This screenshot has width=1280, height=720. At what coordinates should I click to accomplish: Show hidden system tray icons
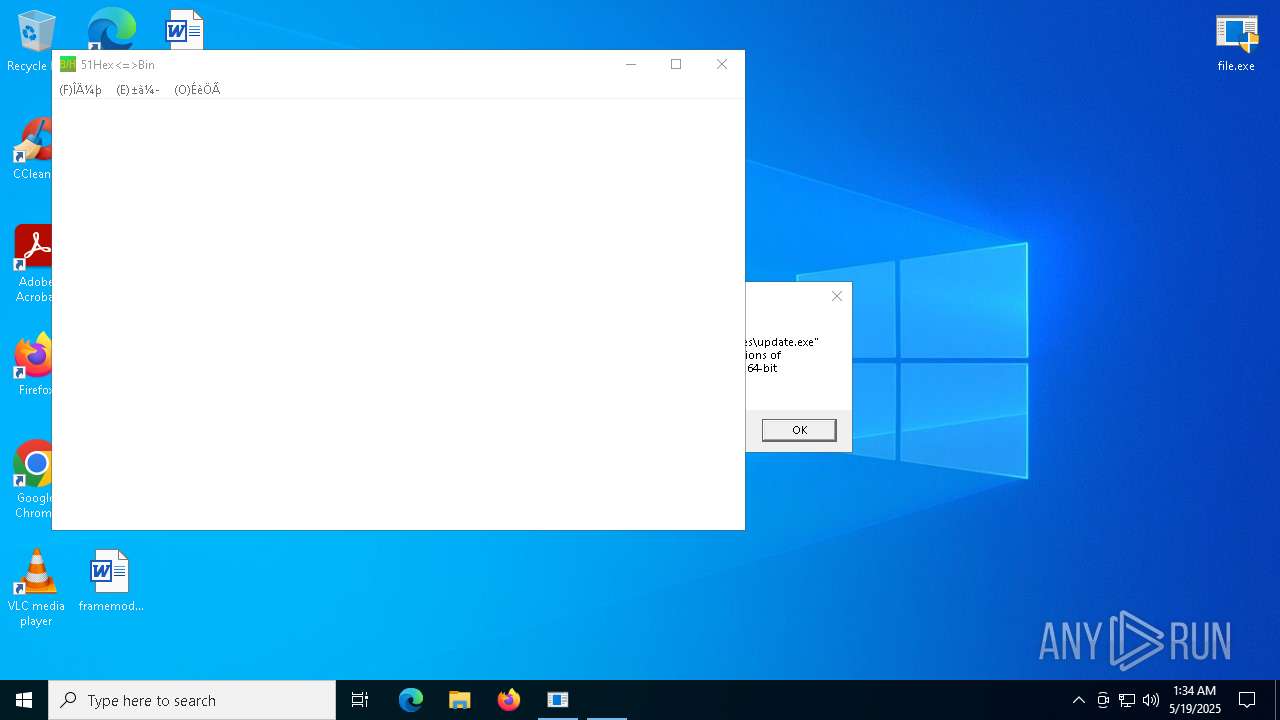pyautogui.click(x=1078, y=700)
